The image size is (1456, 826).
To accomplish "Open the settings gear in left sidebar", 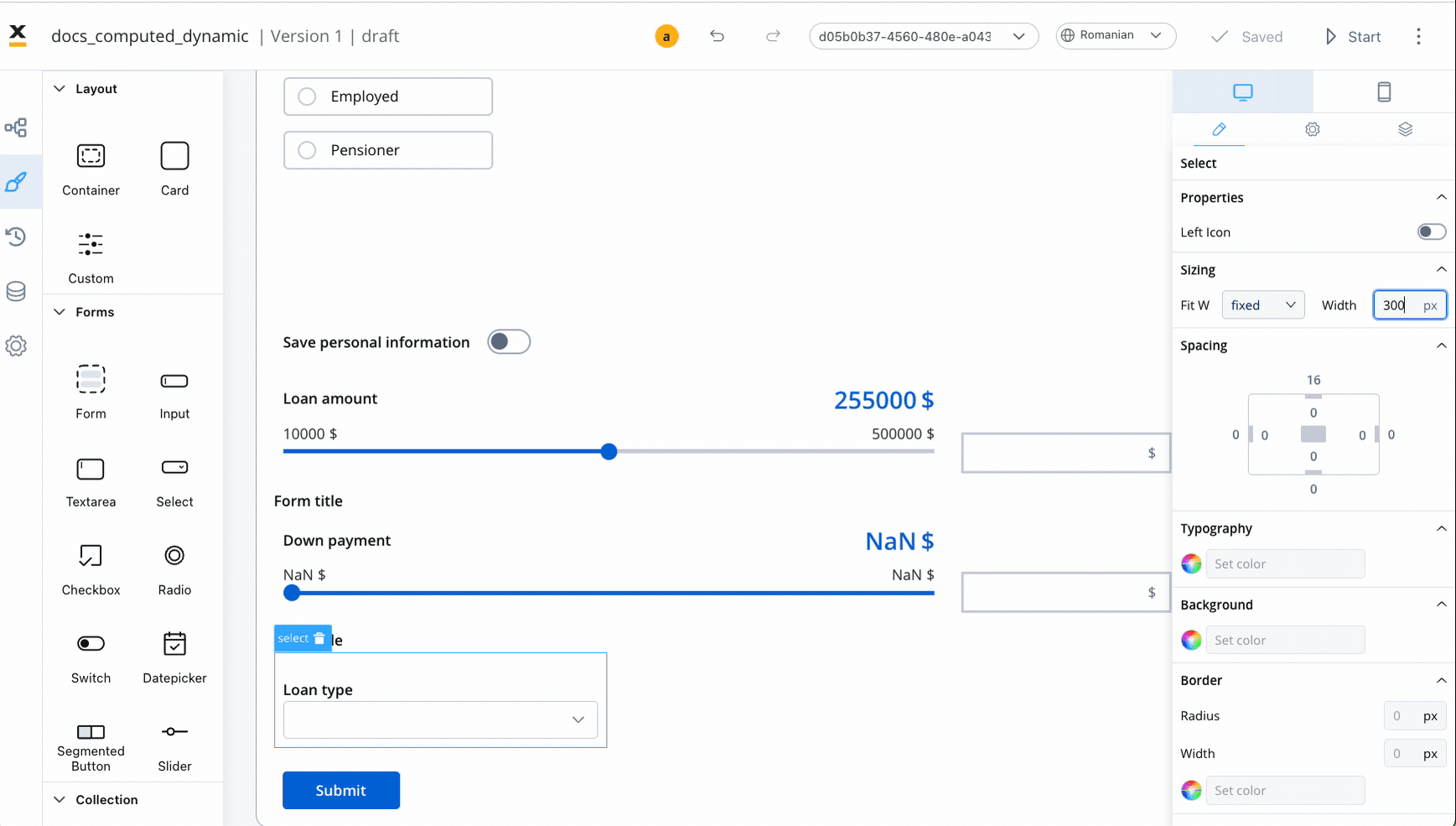I will click(16, 345).
